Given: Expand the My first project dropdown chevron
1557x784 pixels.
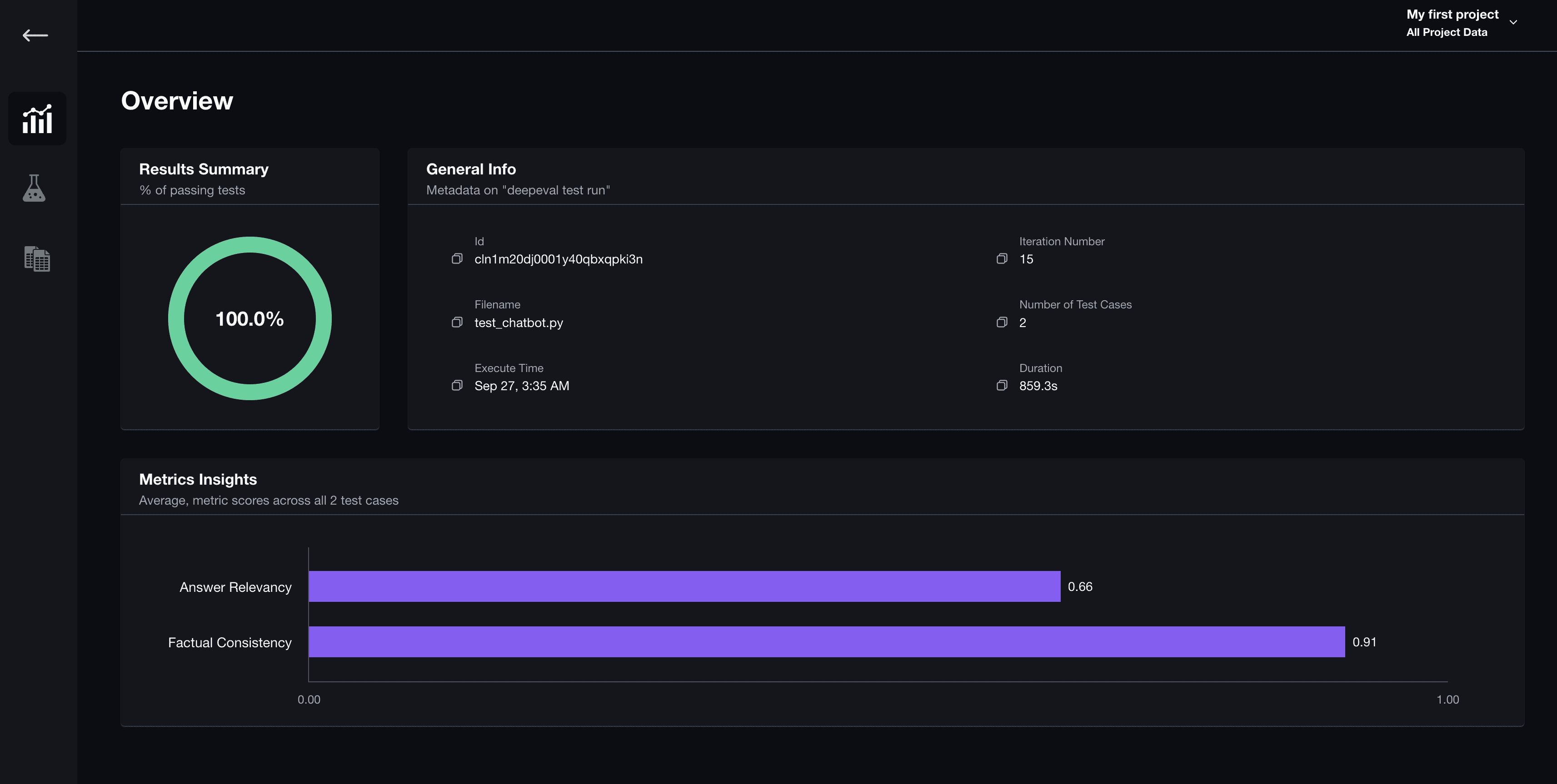Looking at the screenshot, I should click(1513, 22).
